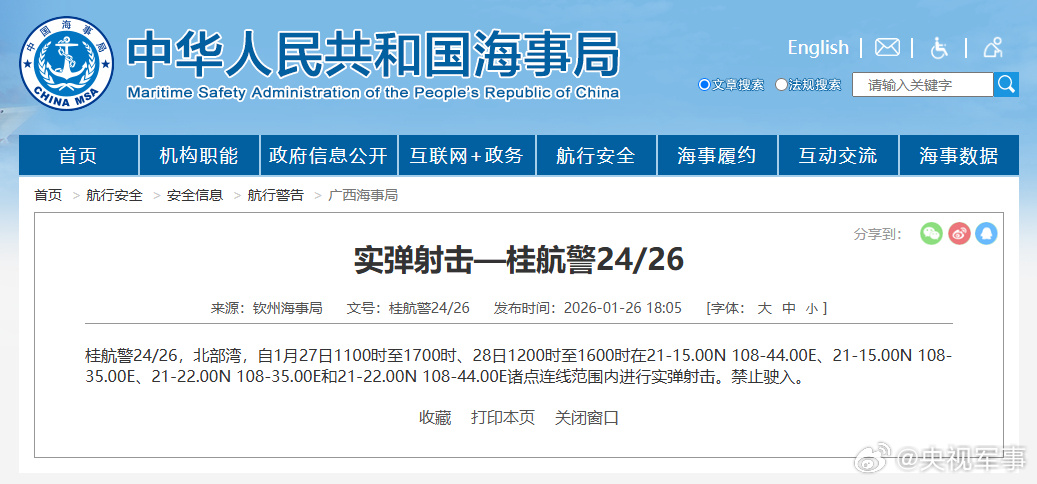Set font size to 小
The image size is (1037, 484).
coord(811,308)
